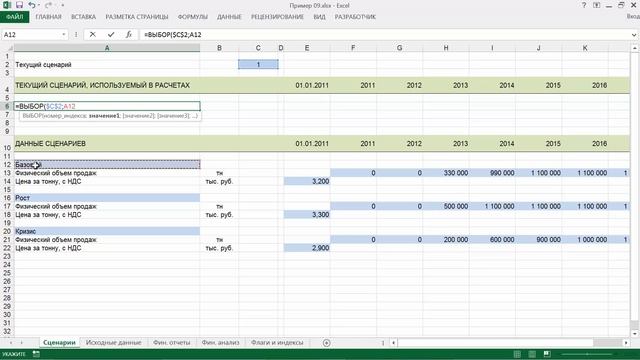Click cell showing 600 000
The width and height of the screenshot is (640, 360).
(x=493, y=240)
